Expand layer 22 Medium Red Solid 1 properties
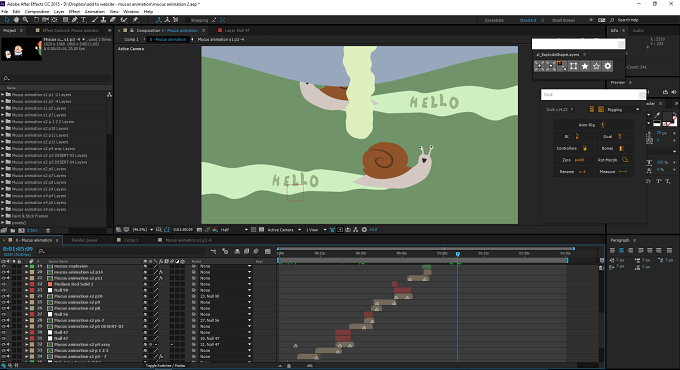This screenshot has height=370, width=680. (26, 284)
